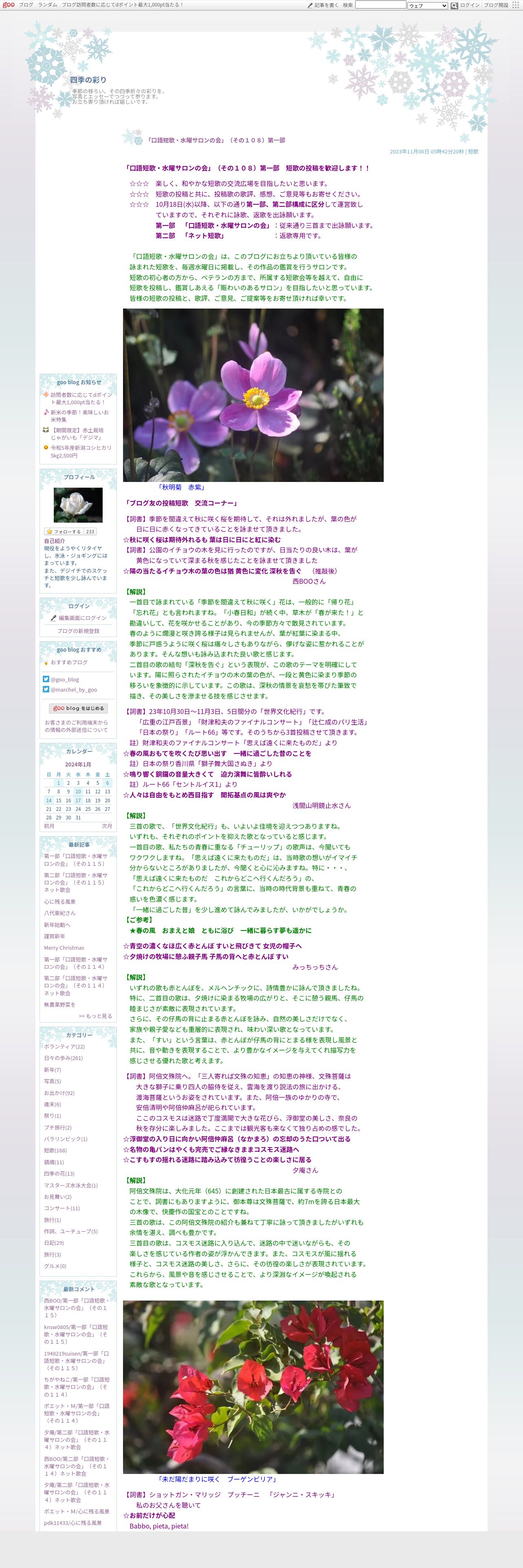Click the ログイン link in top bar

469,5
